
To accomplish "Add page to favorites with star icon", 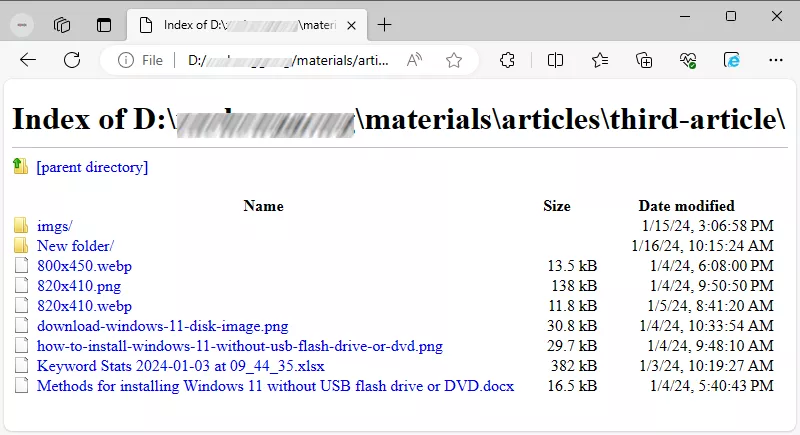I will [x=454, y=61].
